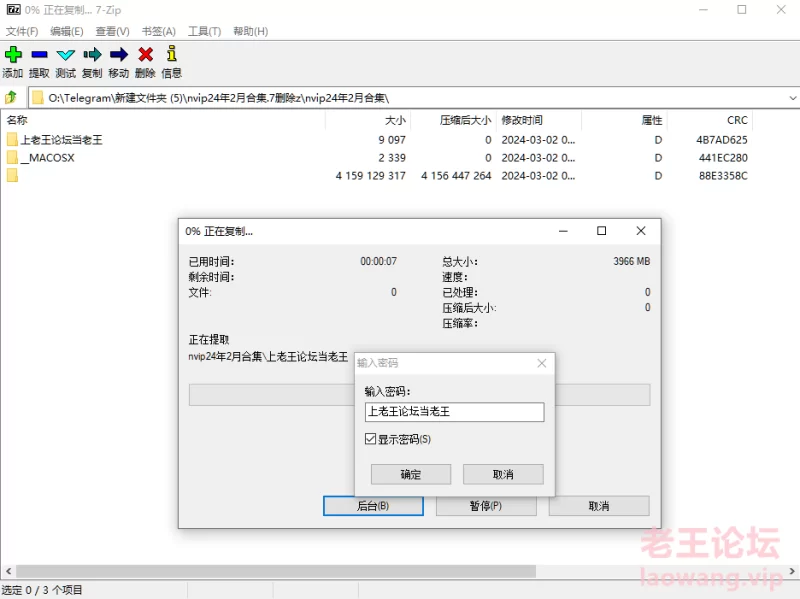Click the 暂停(P) pause button

point(486,506)
